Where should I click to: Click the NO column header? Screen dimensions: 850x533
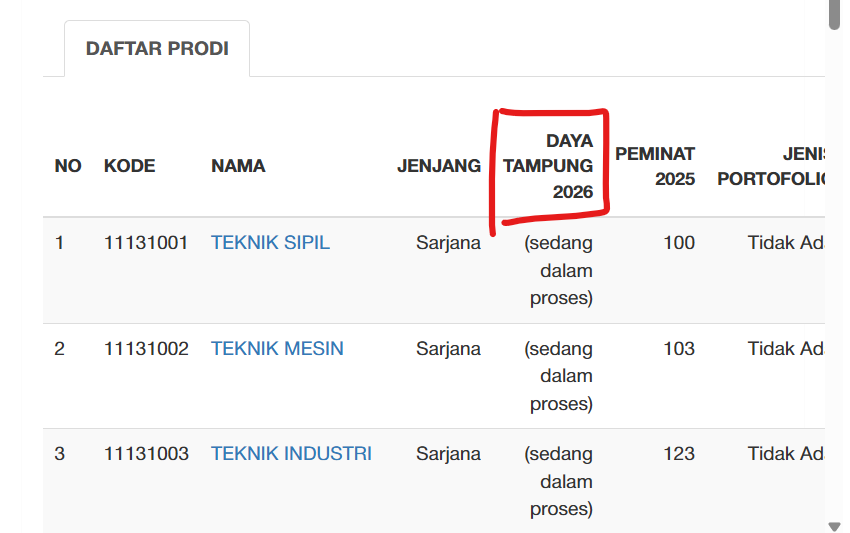pos(68,165)
